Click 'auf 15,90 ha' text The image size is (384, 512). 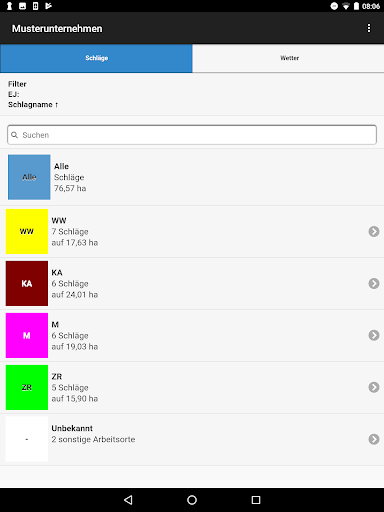coord(75,399)
